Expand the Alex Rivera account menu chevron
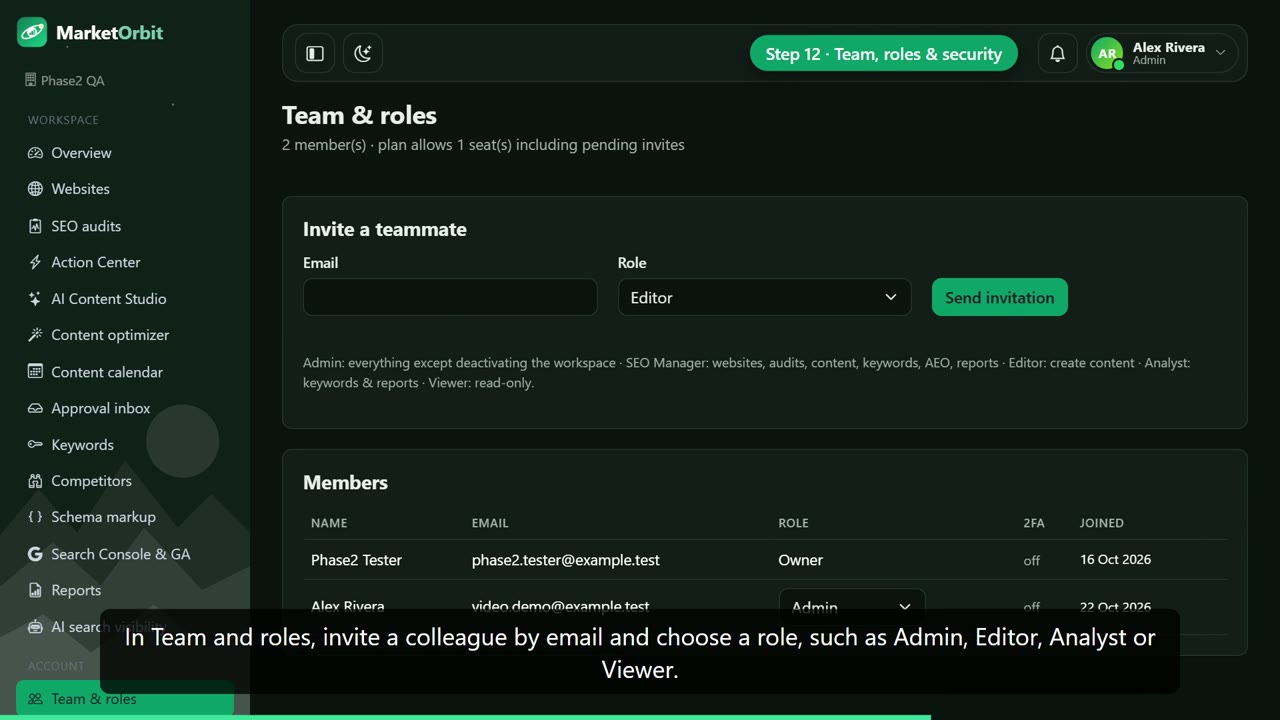Image resolution: width=1280 pixels, height=720 pixels. pos(1220,54)
